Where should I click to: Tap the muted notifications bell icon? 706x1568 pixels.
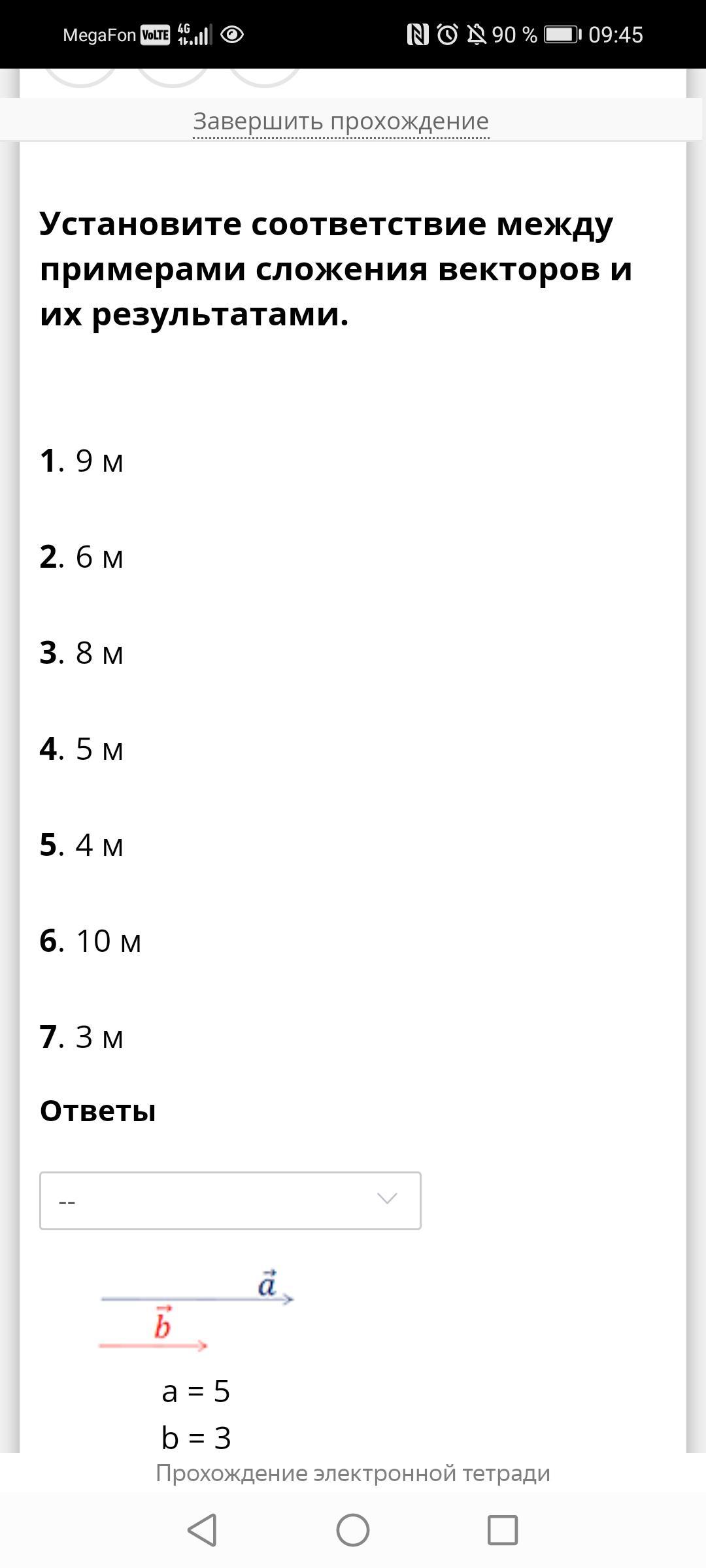coord(477,35)
